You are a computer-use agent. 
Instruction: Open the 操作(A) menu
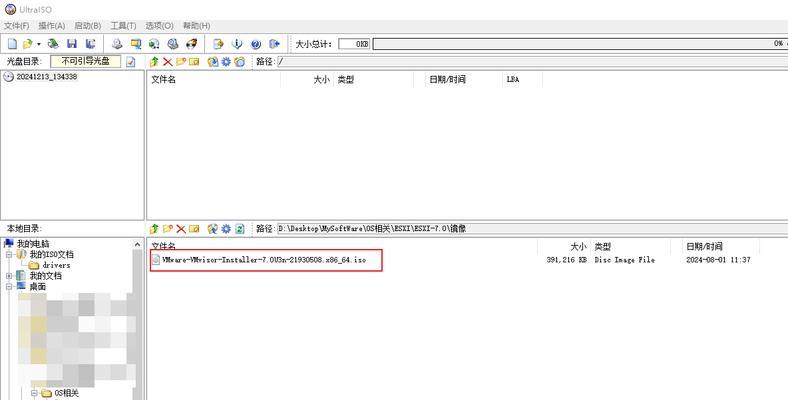click(x=52, y=26)
